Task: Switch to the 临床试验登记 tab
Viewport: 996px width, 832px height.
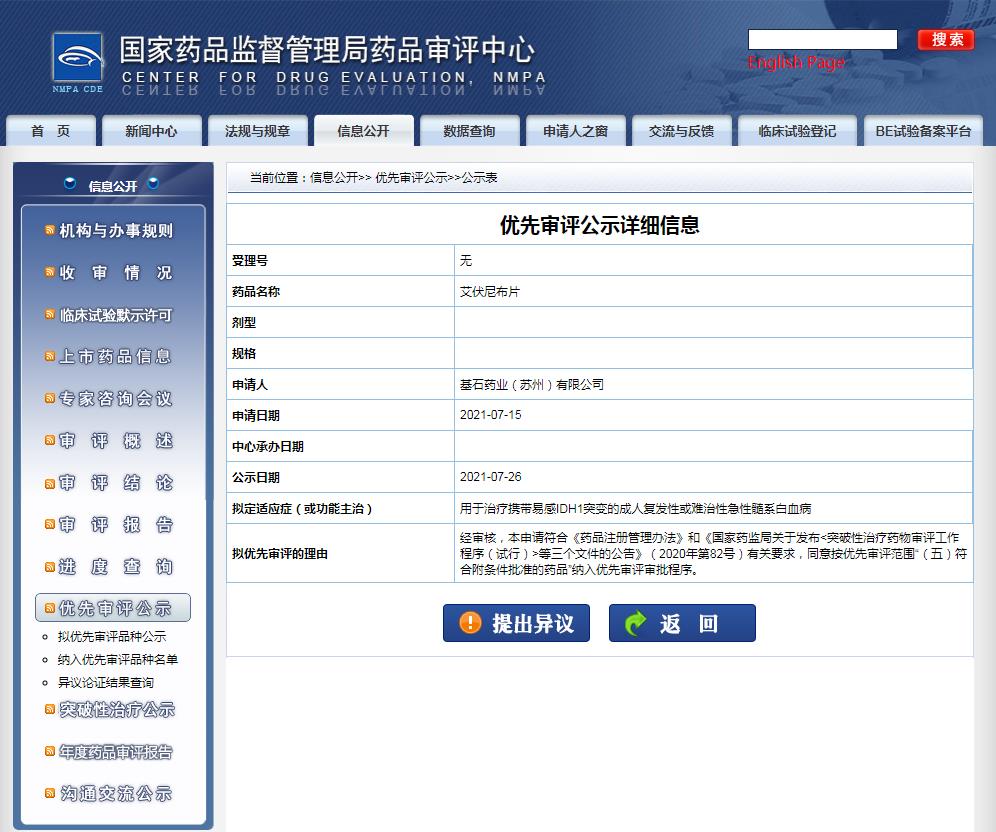Action: point(797,131)
